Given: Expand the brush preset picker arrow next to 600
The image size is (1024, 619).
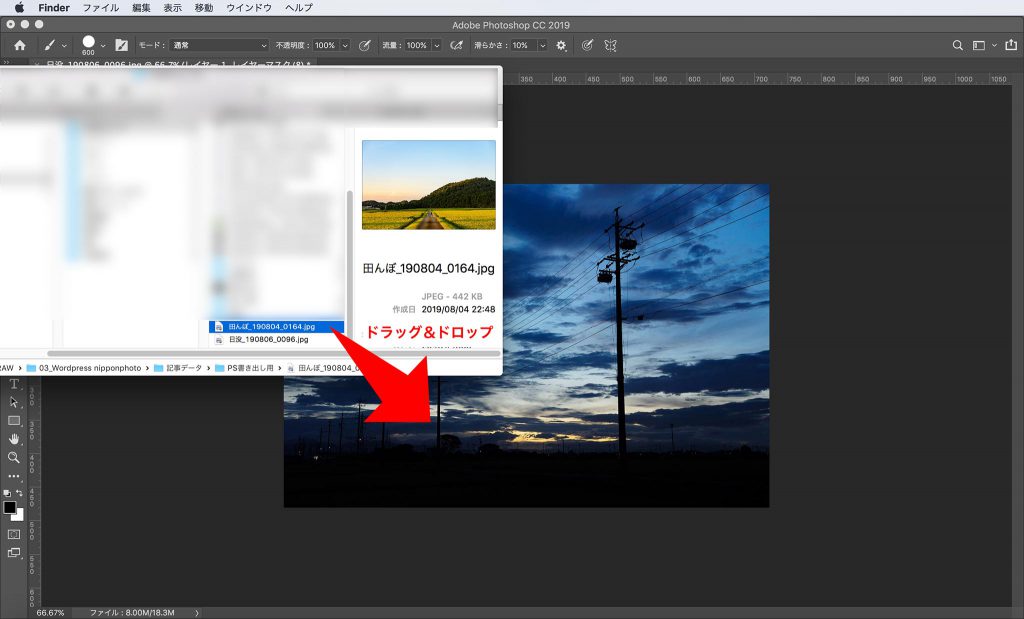Looking at the screenshot, I should [103, 46].
